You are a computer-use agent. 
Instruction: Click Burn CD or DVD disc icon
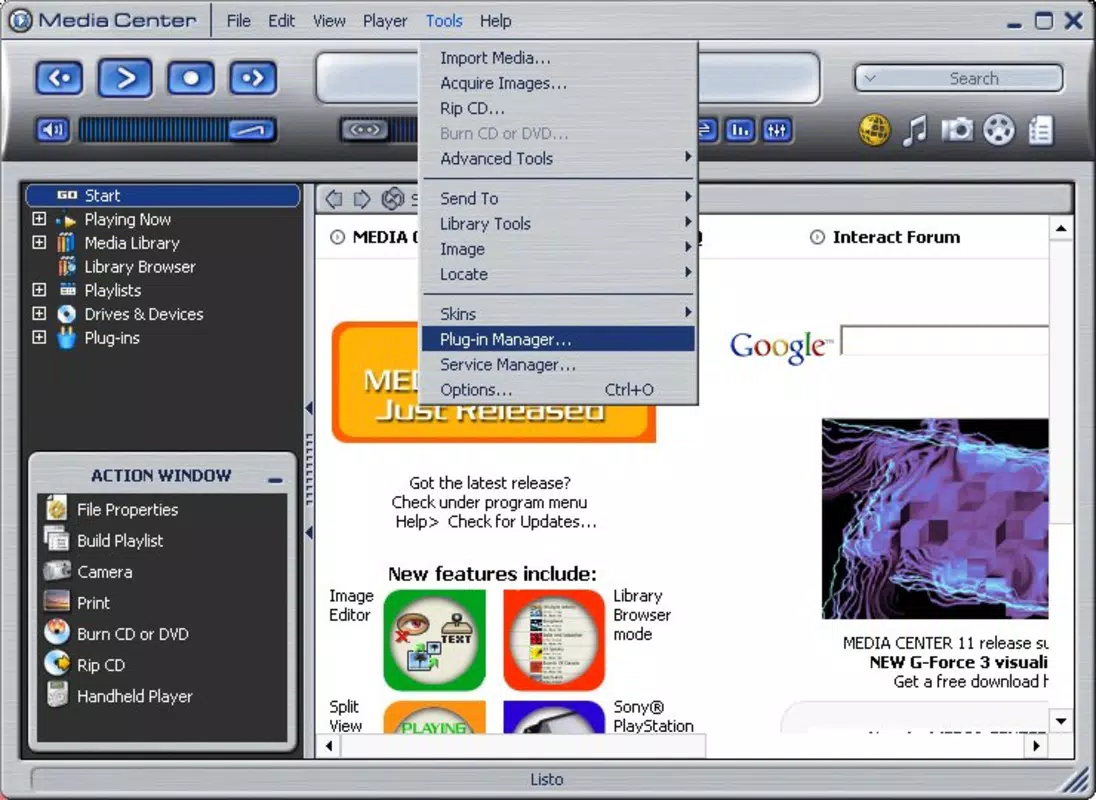pos(57,633)
